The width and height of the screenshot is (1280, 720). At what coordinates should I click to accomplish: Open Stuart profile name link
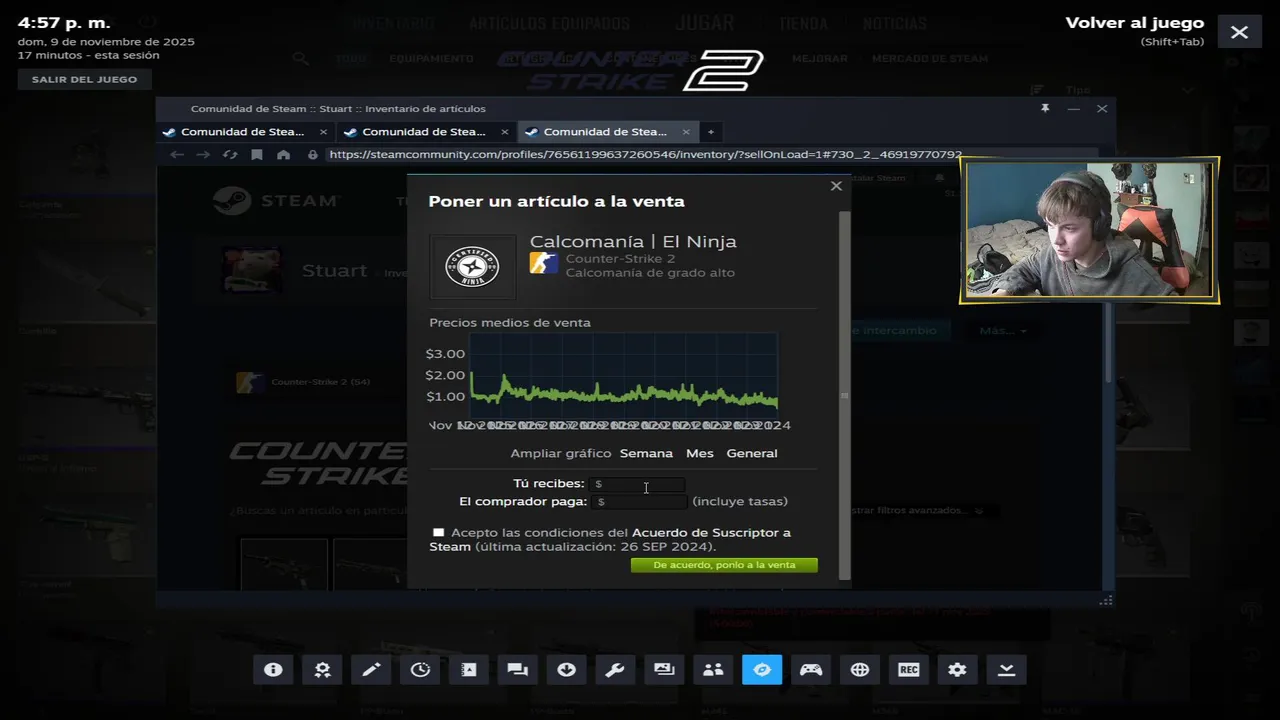click(334, 271)
